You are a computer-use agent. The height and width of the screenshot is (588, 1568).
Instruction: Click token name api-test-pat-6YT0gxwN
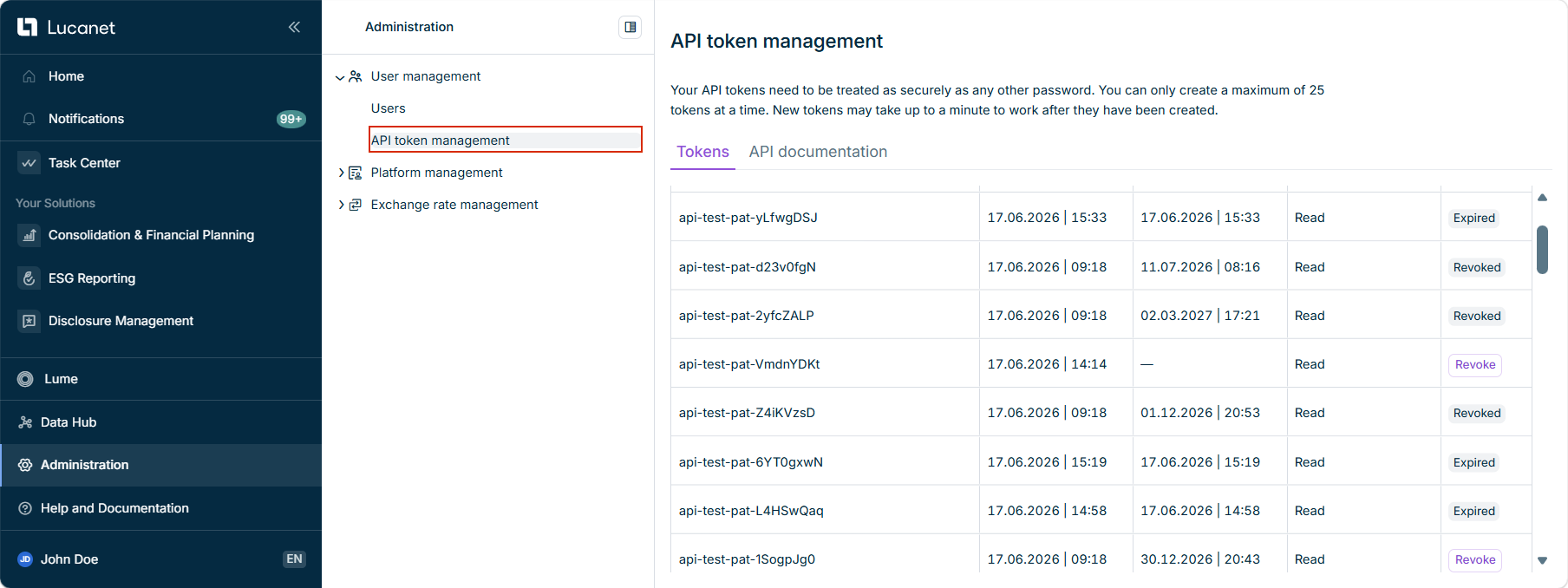[750, 462]
